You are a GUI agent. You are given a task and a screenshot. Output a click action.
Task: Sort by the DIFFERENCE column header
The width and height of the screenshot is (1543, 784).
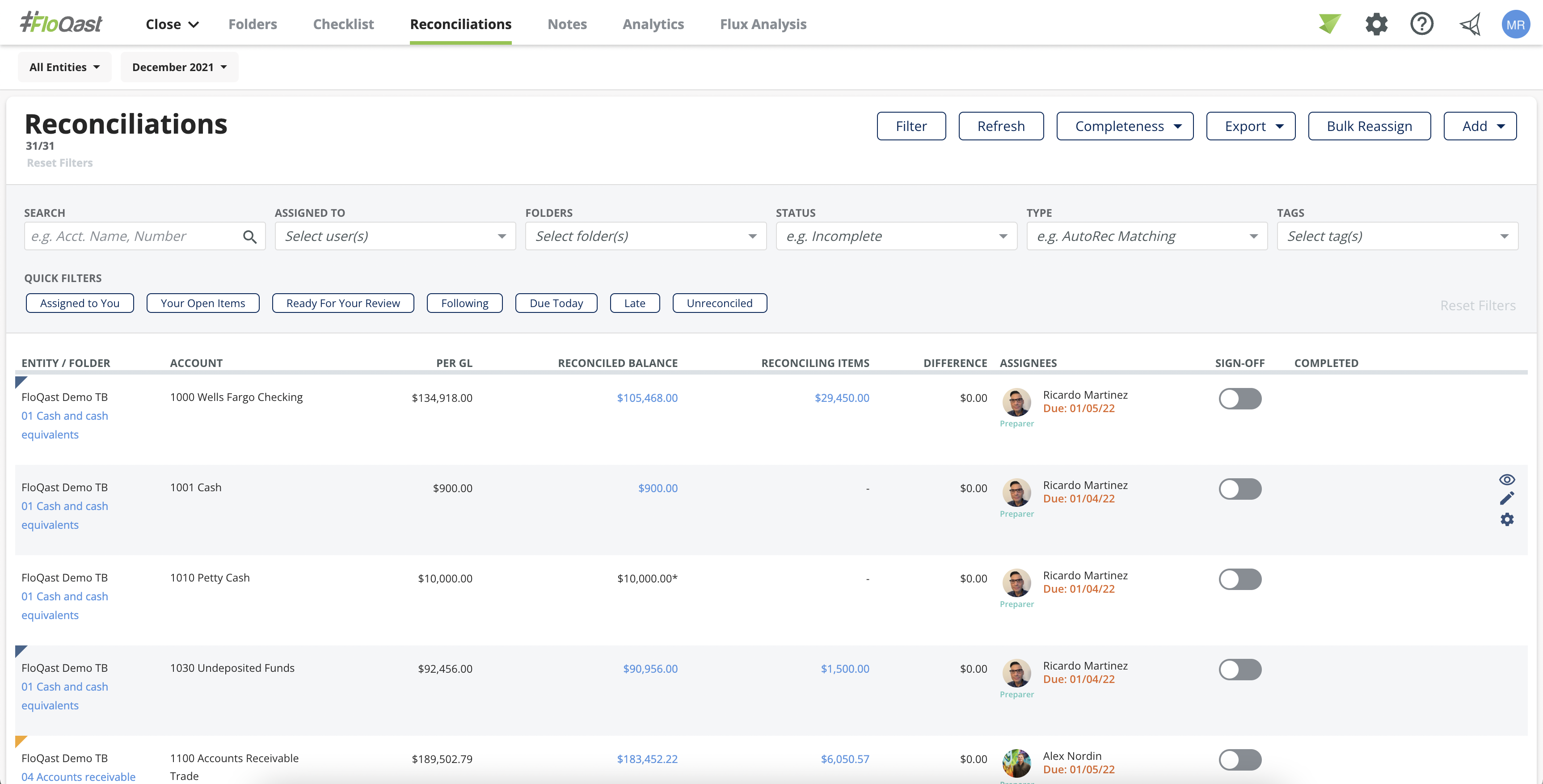point(955,363)
